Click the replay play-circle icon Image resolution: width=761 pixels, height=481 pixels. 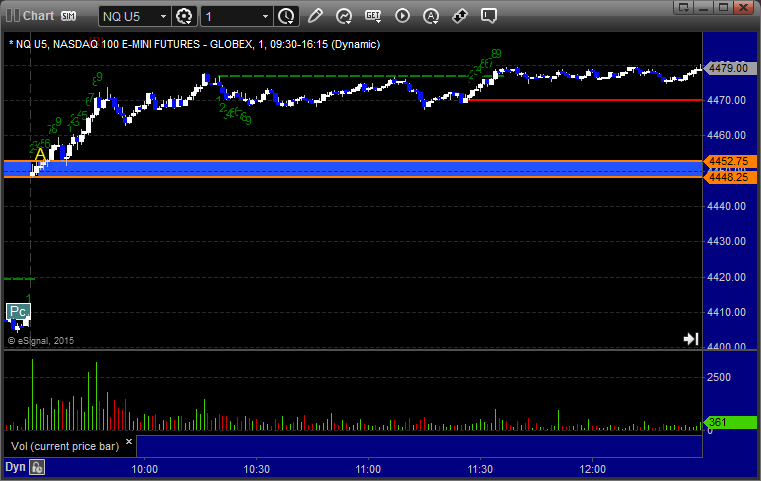point(402,16)
